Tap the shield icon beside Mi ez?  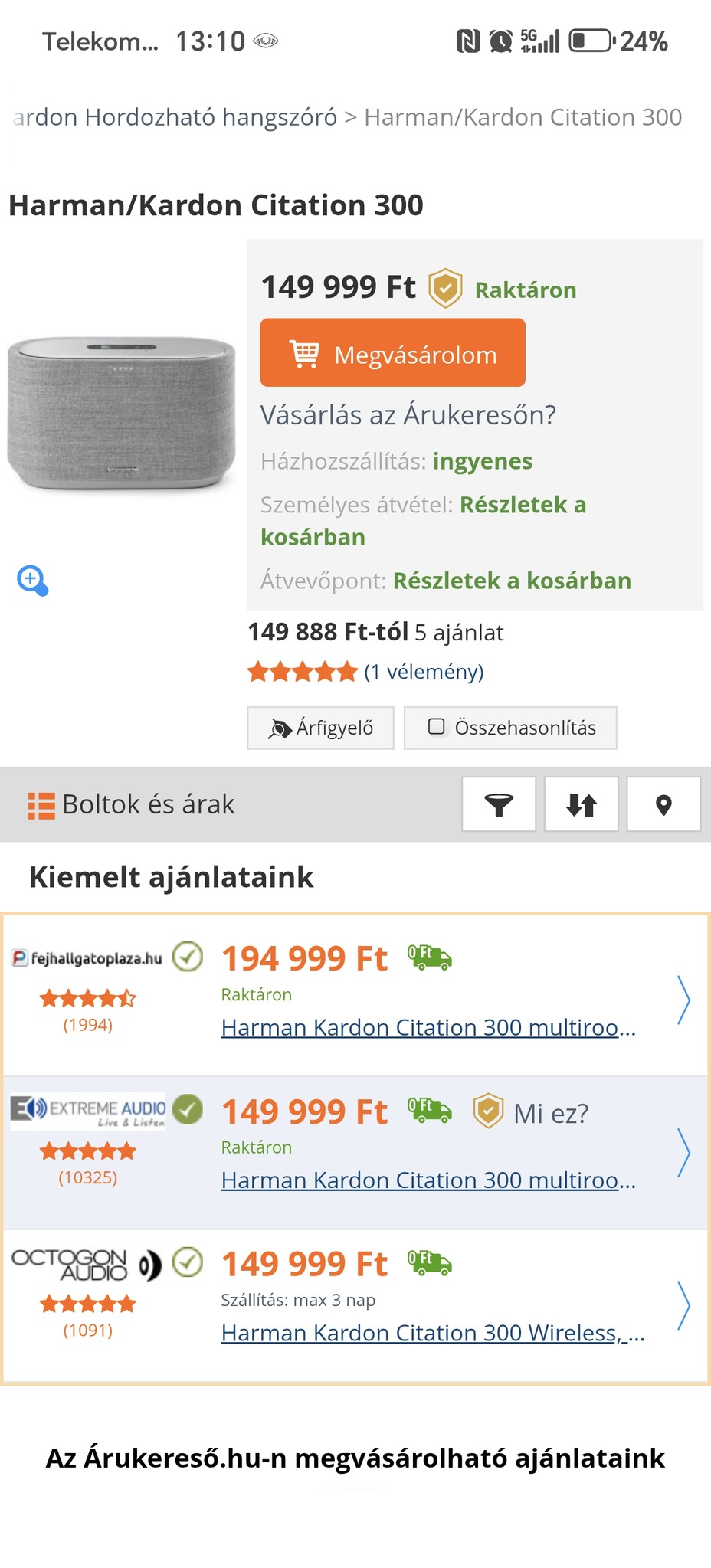[x=488, y=1111]
